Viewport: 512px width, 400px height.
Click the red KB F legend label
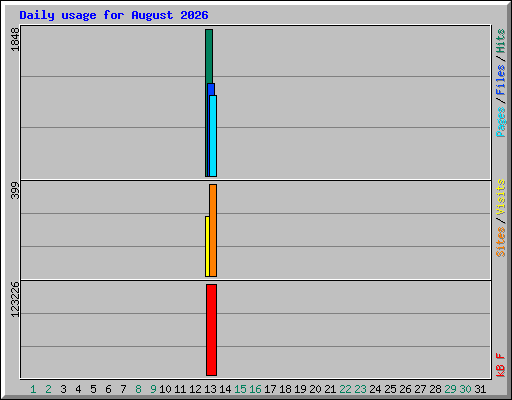[501, 365]
